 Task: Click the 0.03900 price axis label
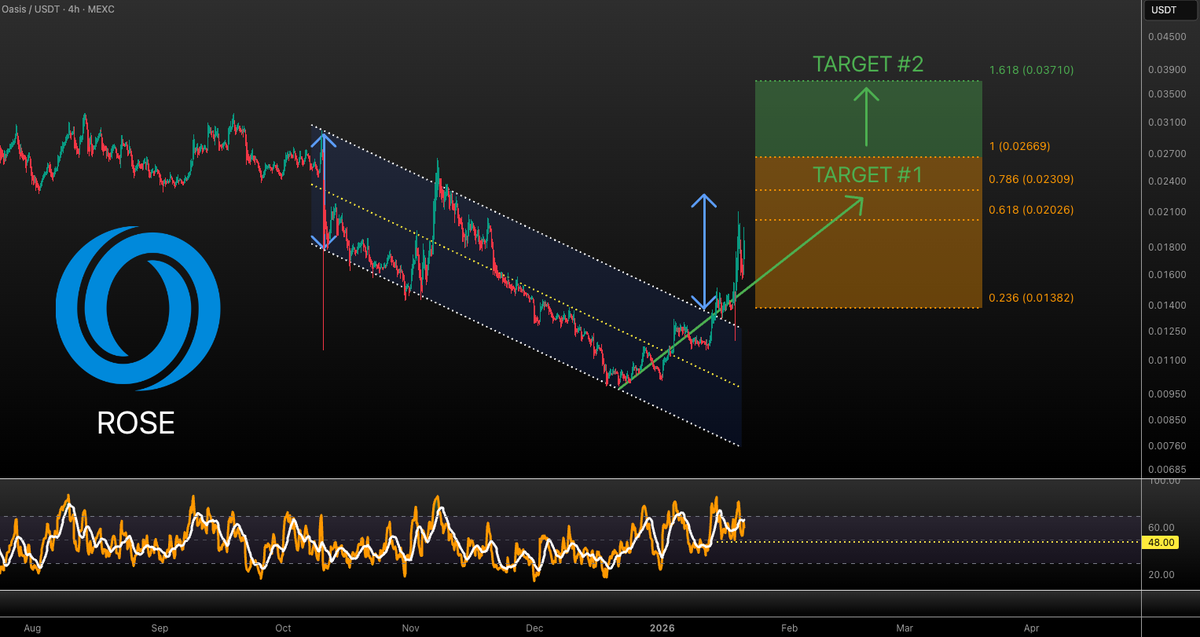tap(1165, 69)
